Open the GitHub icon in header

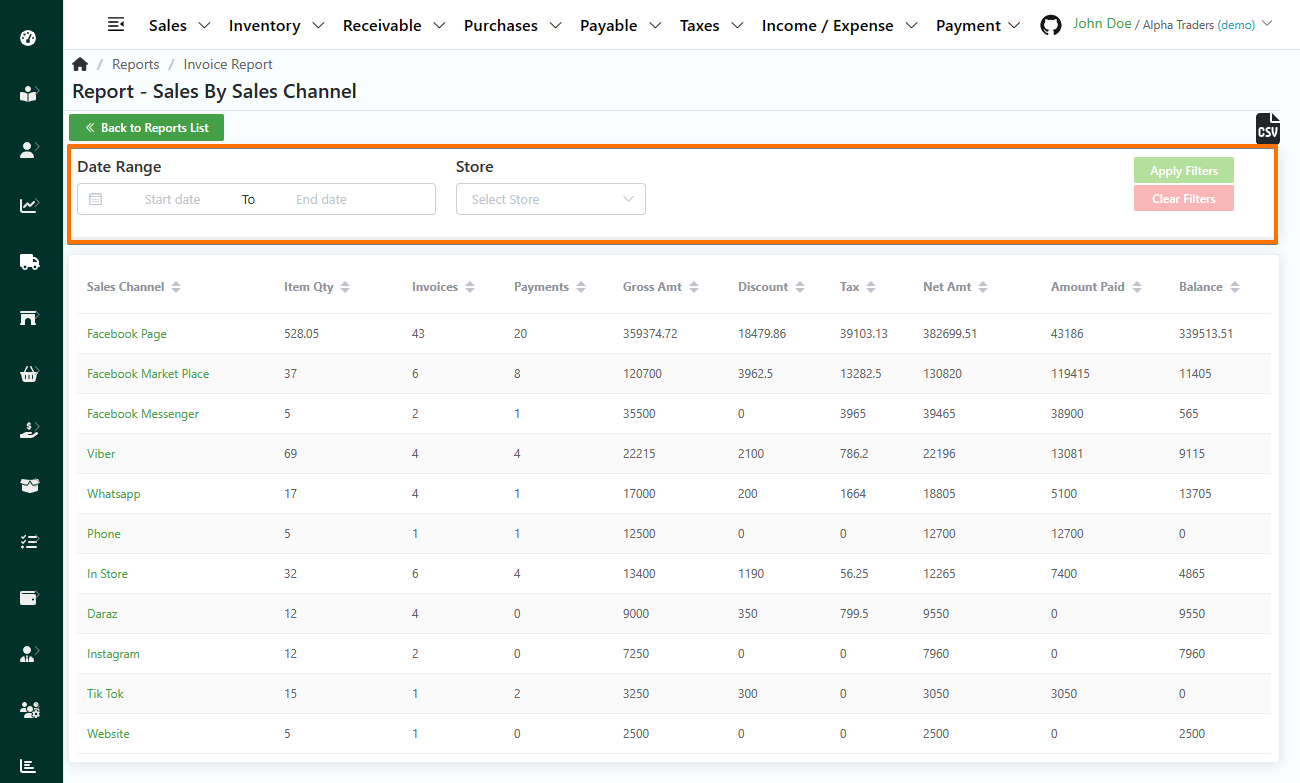(x=1051, y=25)
